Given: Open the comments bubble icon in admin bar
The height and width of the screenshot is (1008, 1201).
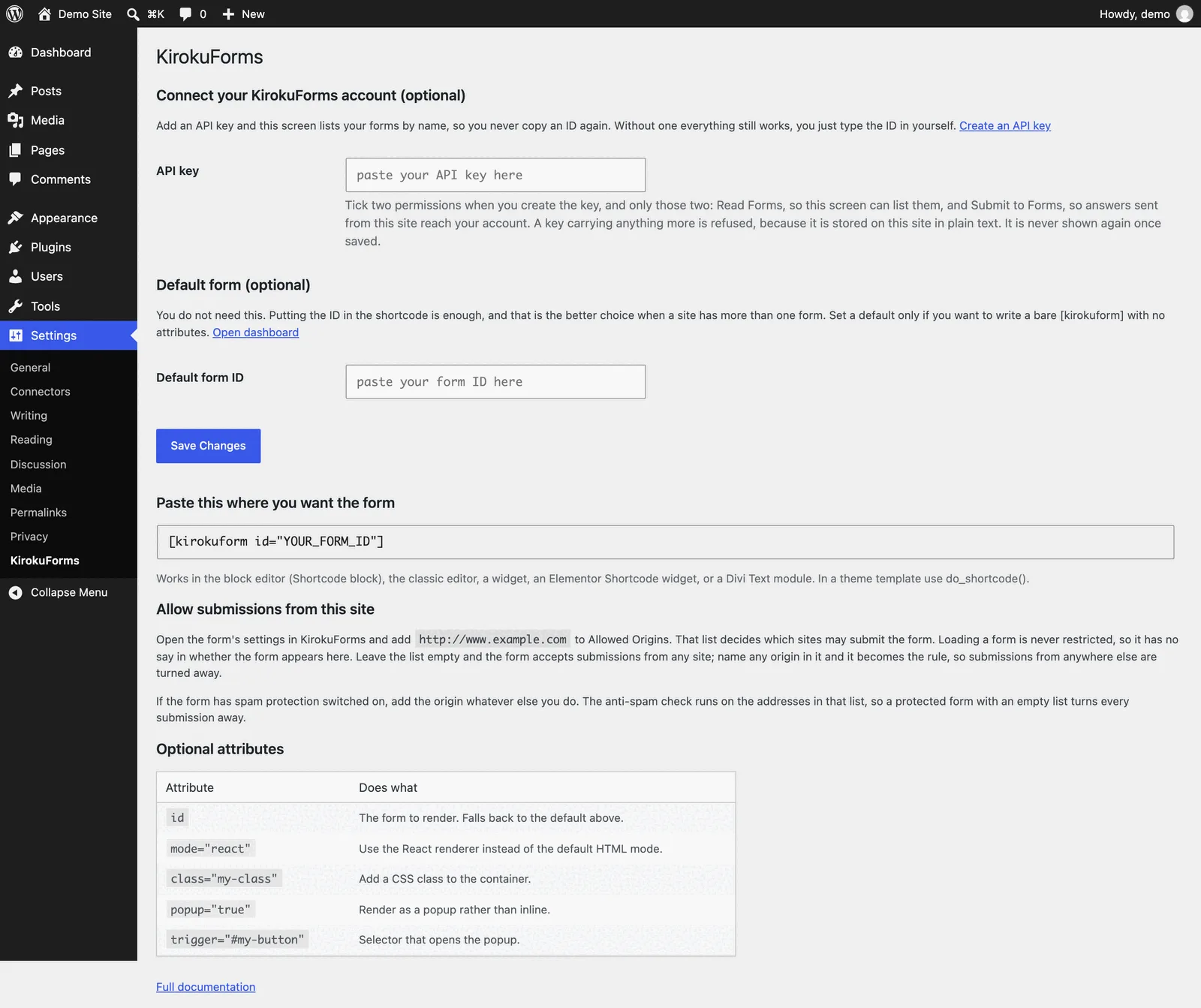Looking at the screenshot, I should coord(185,14).
